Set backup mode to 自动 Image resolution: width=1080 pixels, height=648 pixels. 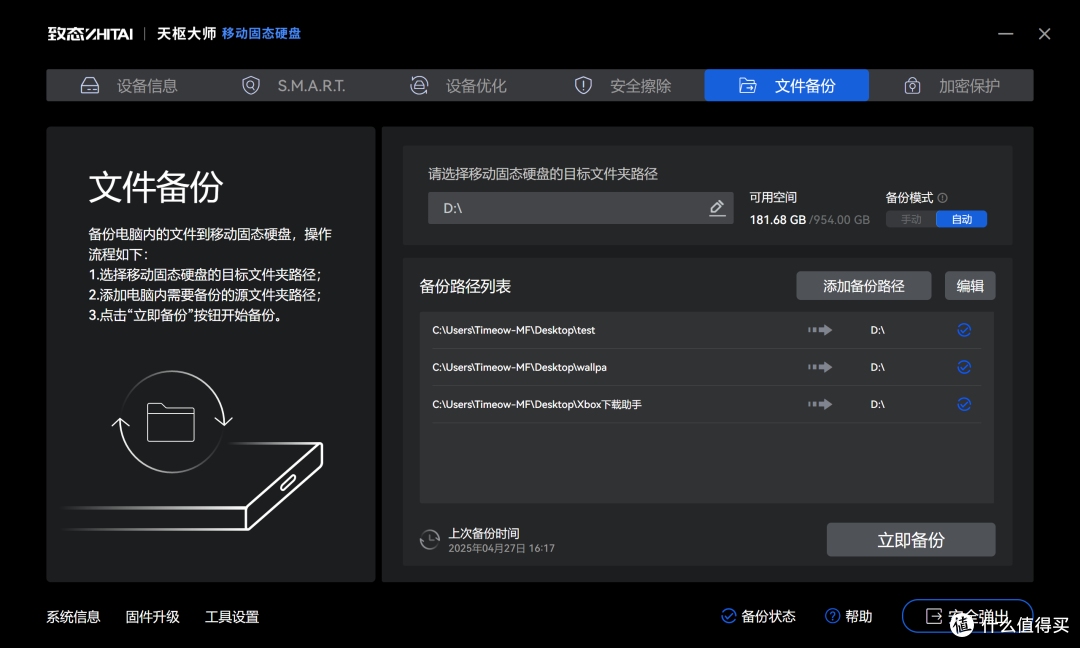coord(962,219)
